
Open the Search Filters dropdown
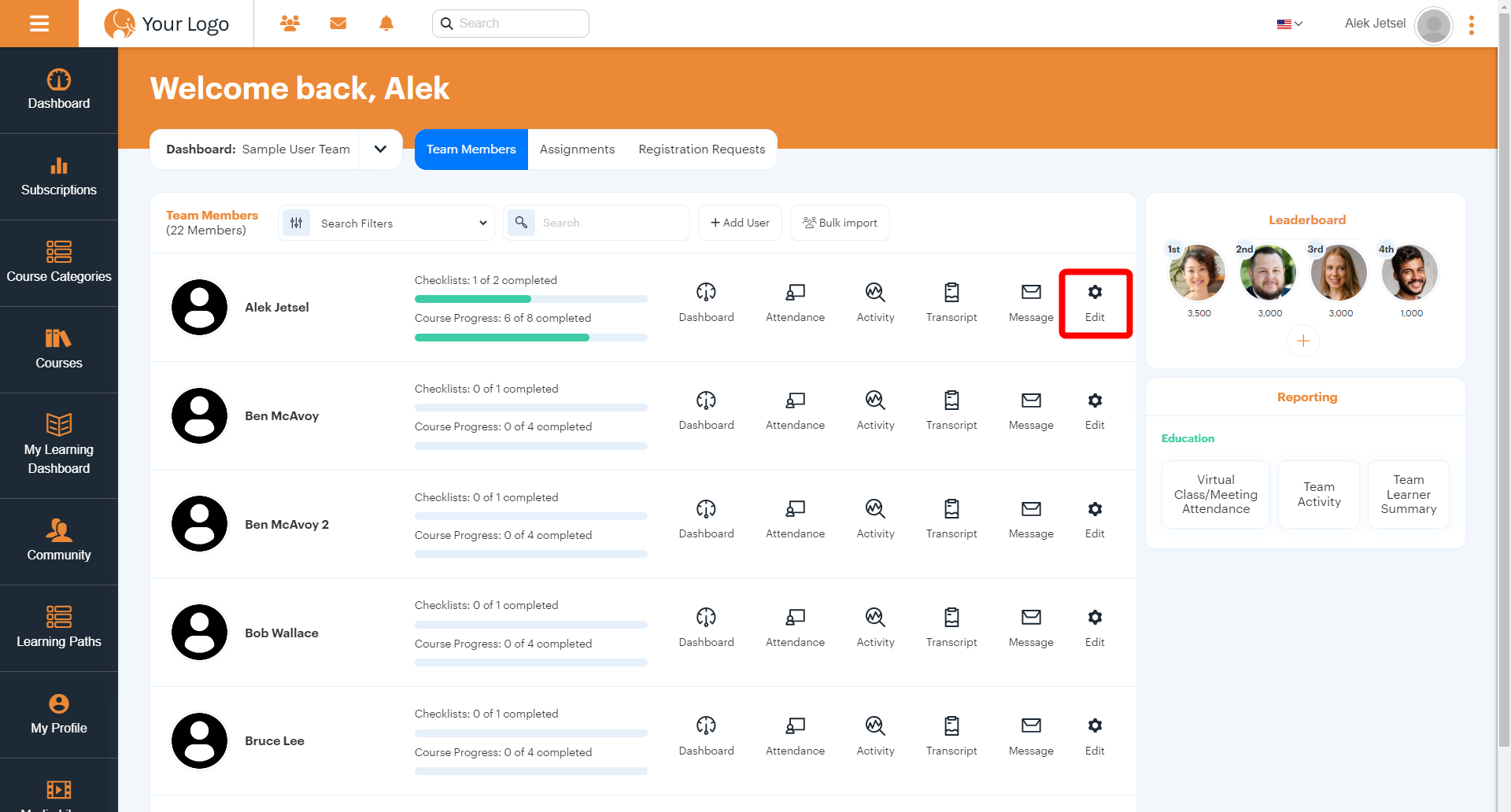pyautogui.click(x=386, y=223)
